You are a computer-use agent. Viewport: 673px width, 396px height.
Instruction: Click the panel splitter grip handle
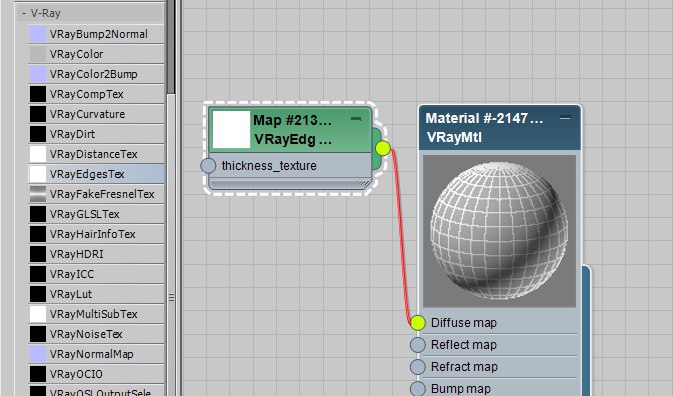click(x=171, y=297)
